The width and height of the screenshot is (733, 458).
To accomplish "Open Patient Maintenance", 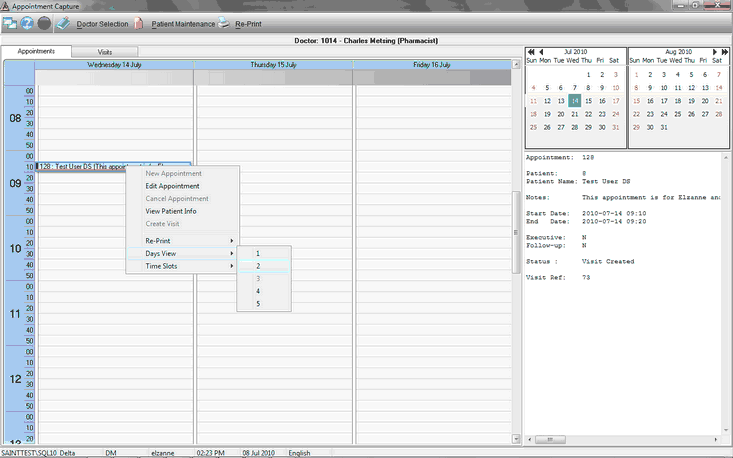I will click(x=183, y=24).
